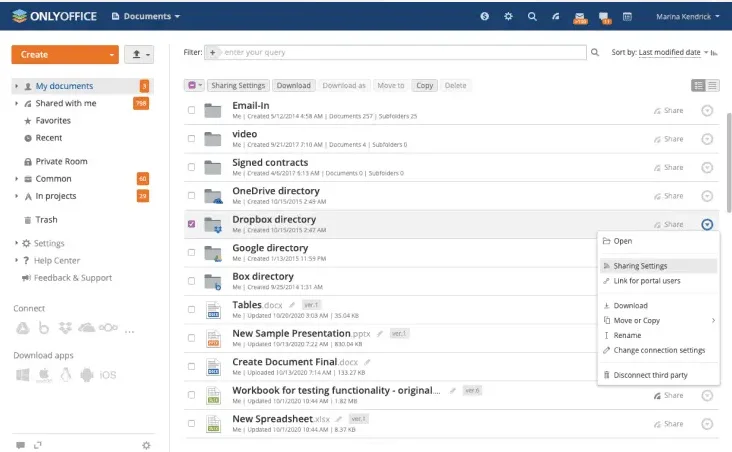
Task: Open actions menu for video folder
Action: [707, 139]
